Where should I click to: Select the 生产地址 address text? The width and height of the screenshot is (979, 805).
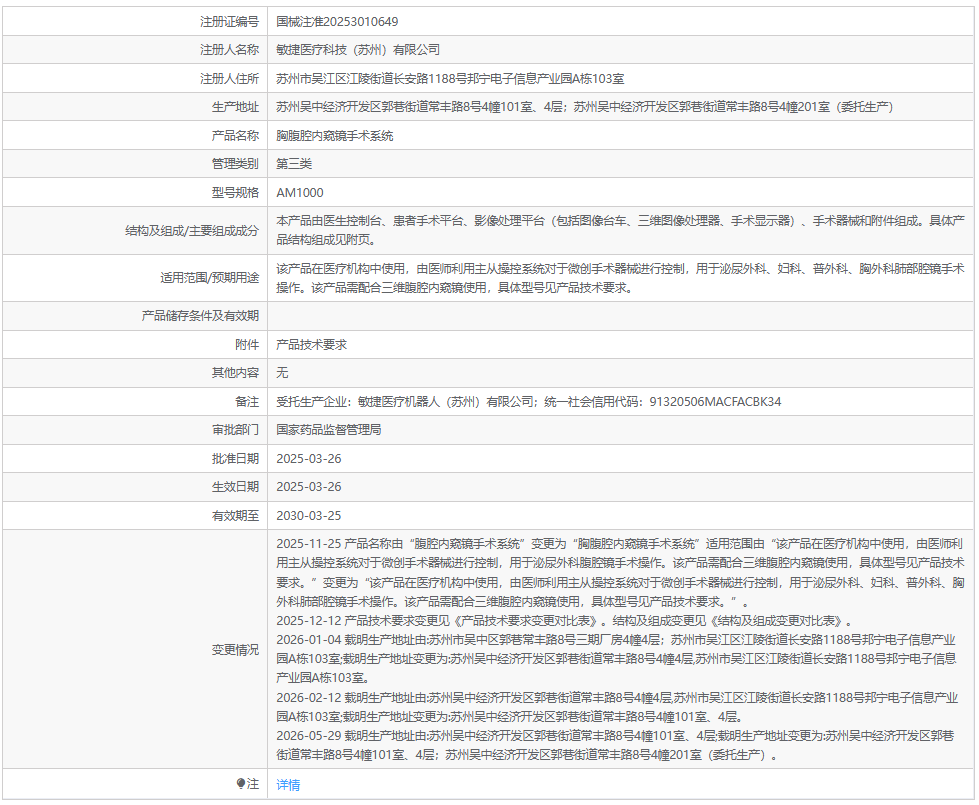584,107
